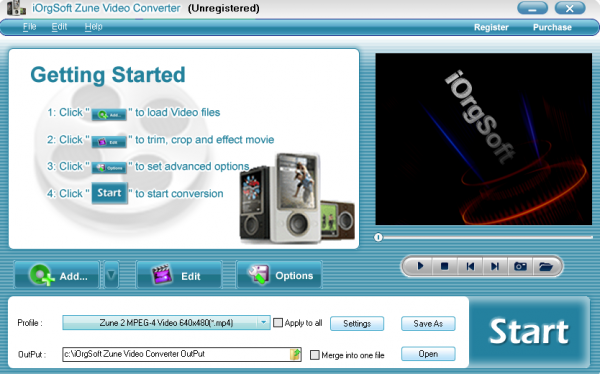The width and height of the screenshot is (600, 374).
Task: Click Register in the top bar
Action: click(x=491, y=27)
